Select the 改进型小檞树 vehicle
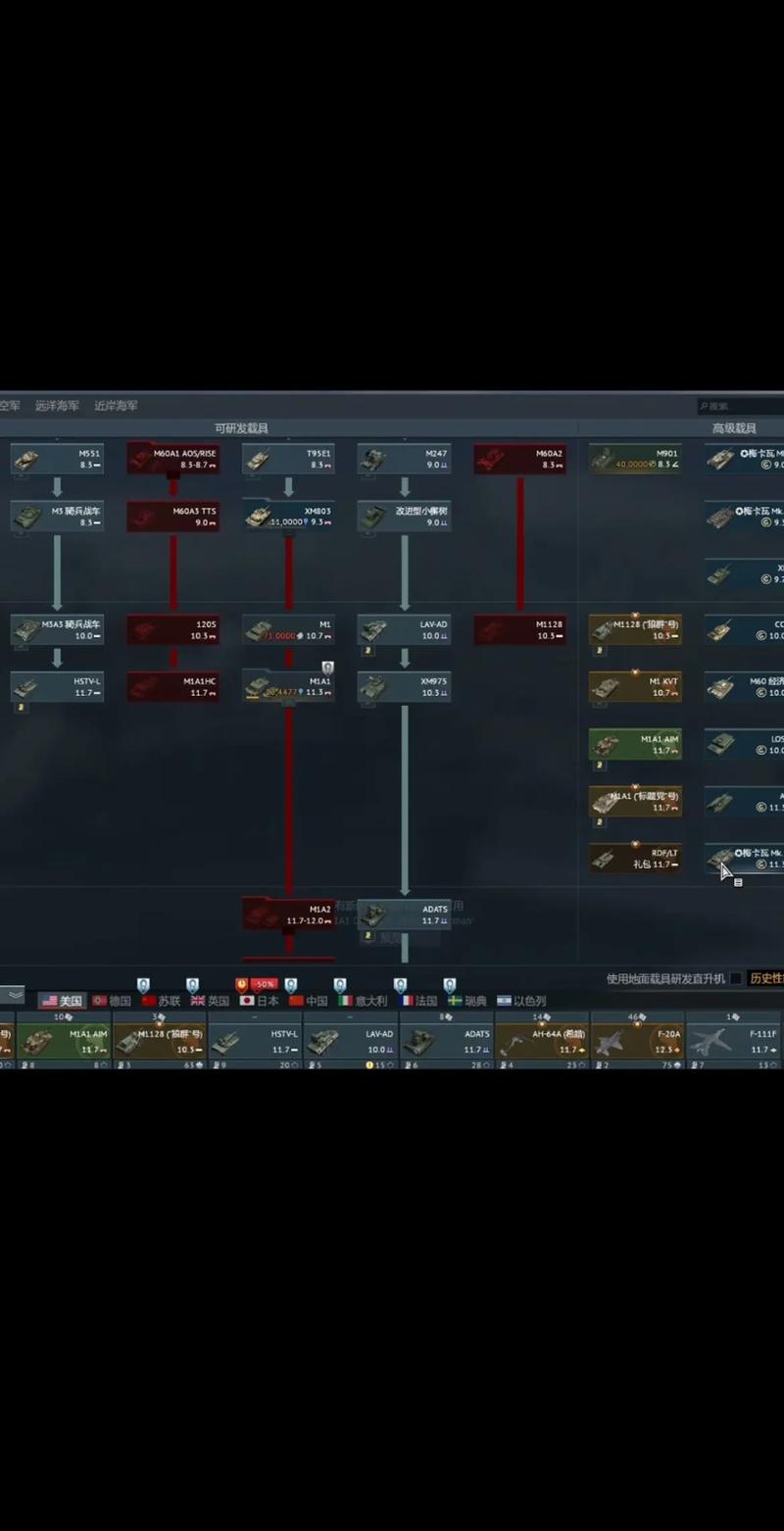 click(404, 517)
